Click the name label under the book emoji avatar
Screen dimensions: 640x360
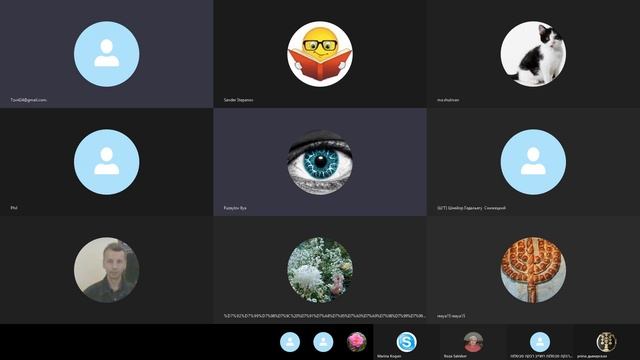click(238, 100)
